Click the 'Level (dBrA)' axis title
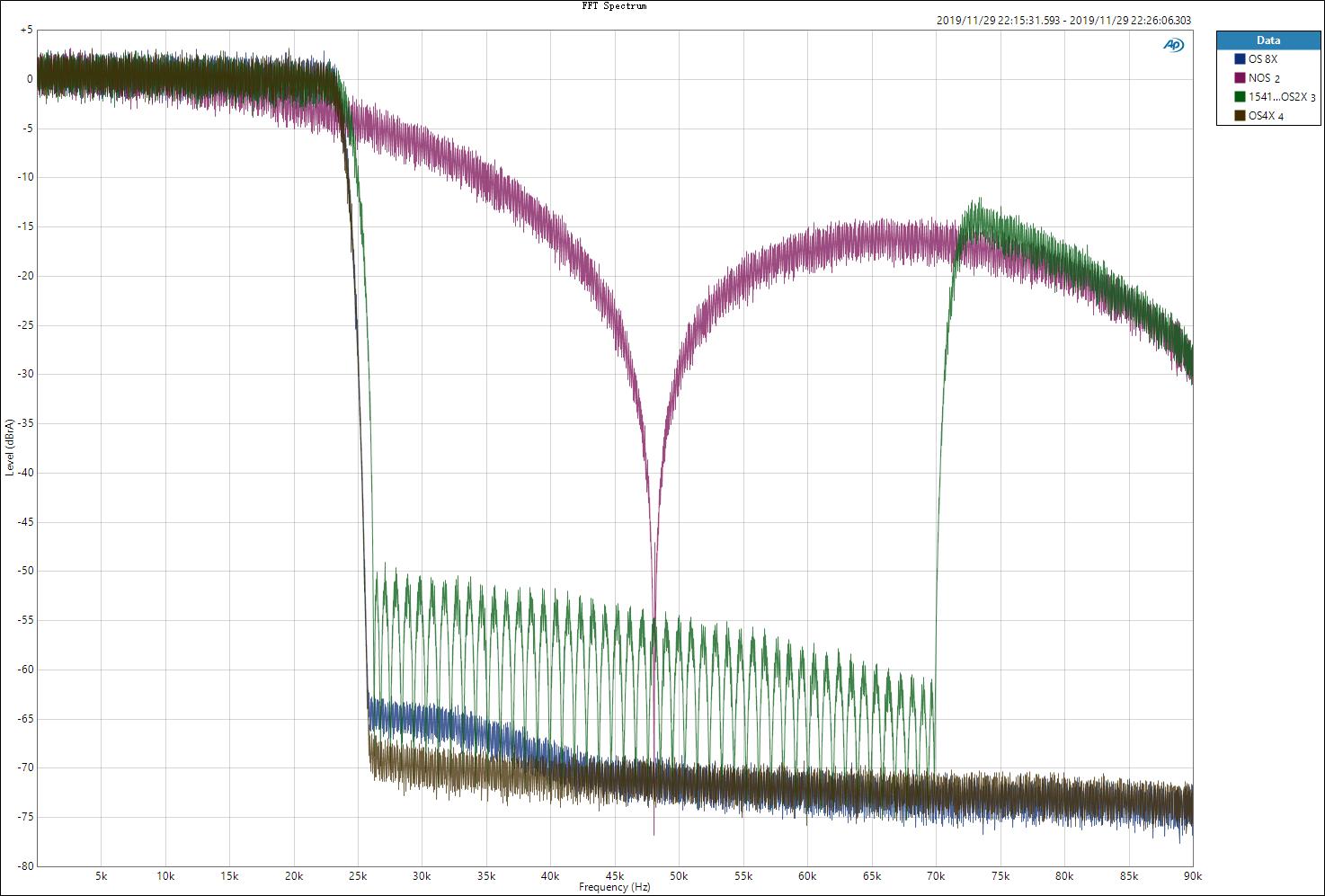This screenshot has height=896, width=1325. click(x=10, y=447)
